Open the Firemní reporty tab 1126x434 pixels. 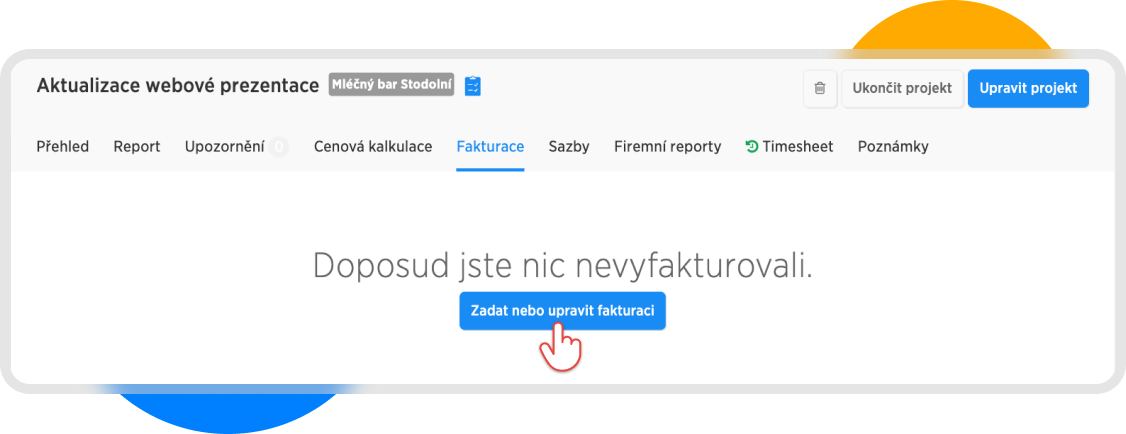coord(667,147)
